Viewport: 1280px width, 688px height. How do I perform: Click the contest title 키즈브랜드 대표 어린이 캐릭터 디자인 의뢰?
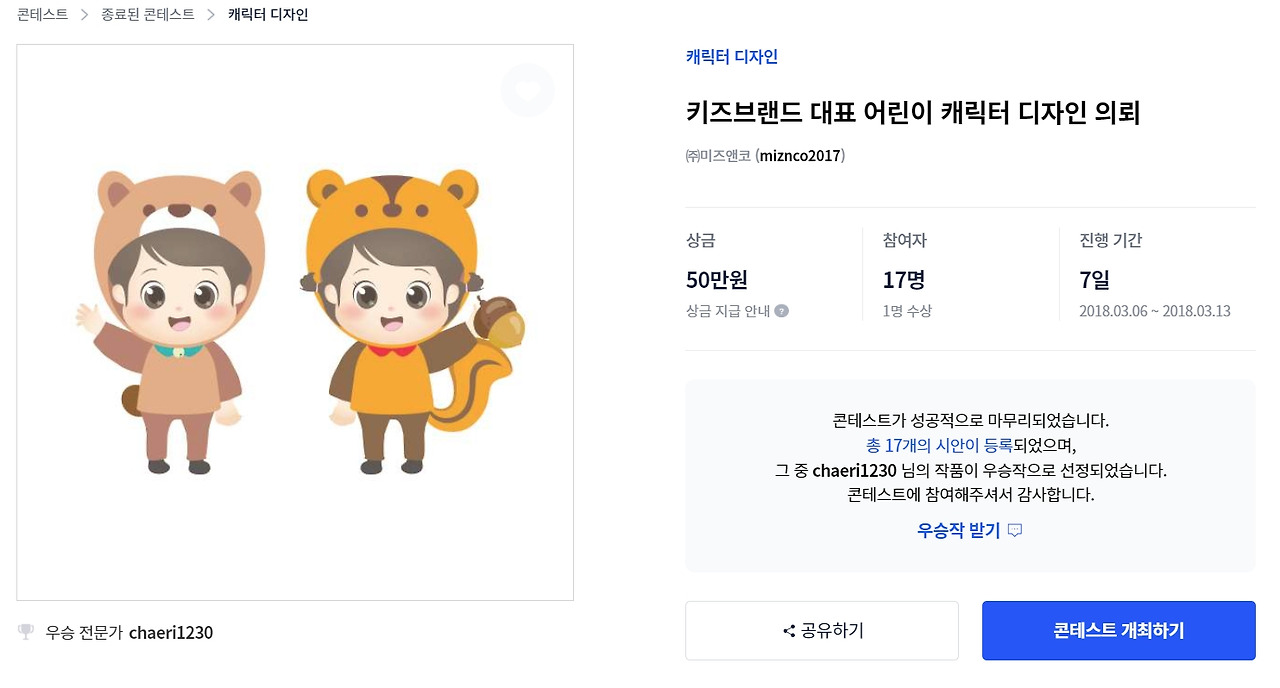912,112
